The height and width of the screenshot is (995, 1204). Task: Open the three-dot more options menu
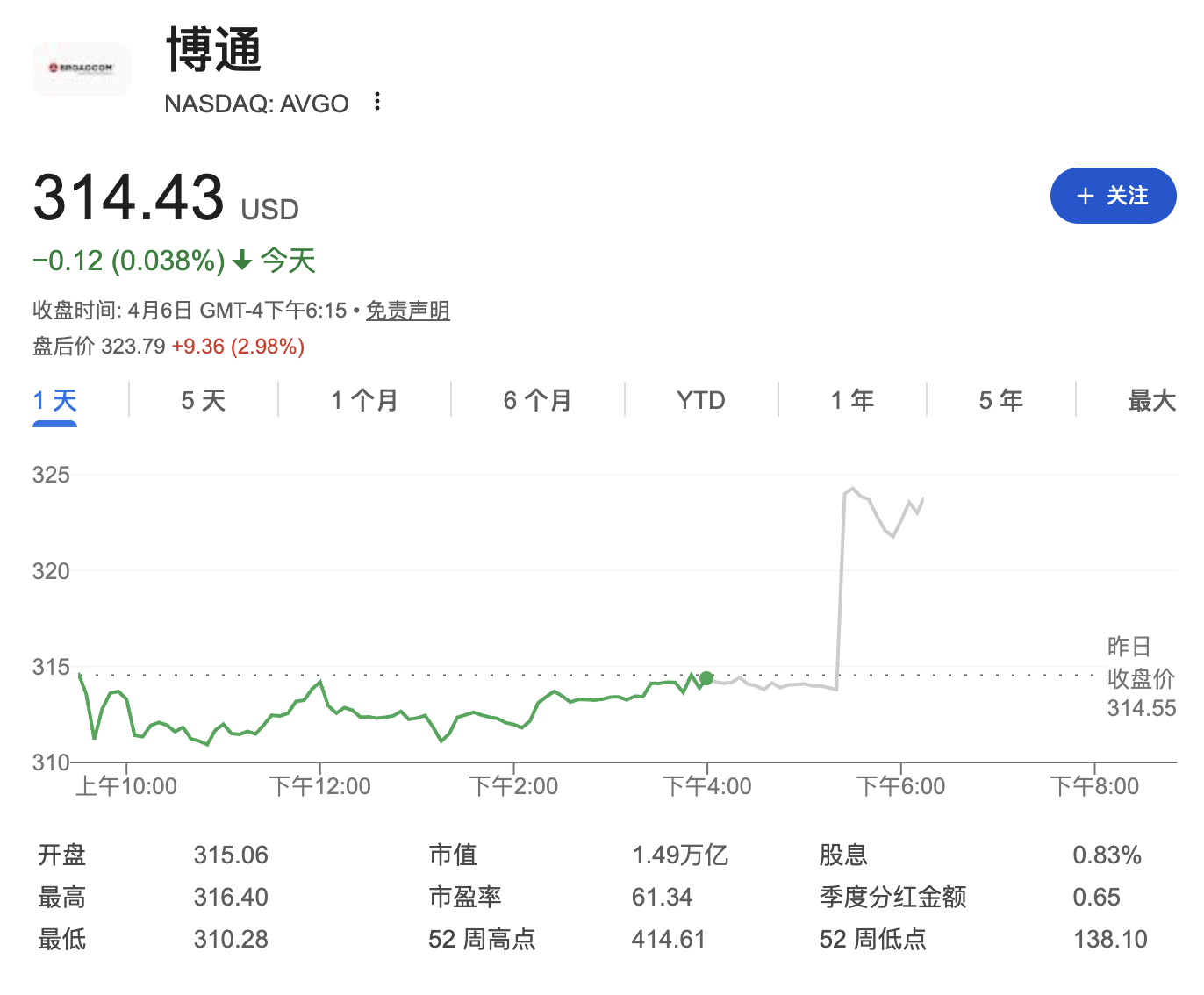tap(377, 102)
